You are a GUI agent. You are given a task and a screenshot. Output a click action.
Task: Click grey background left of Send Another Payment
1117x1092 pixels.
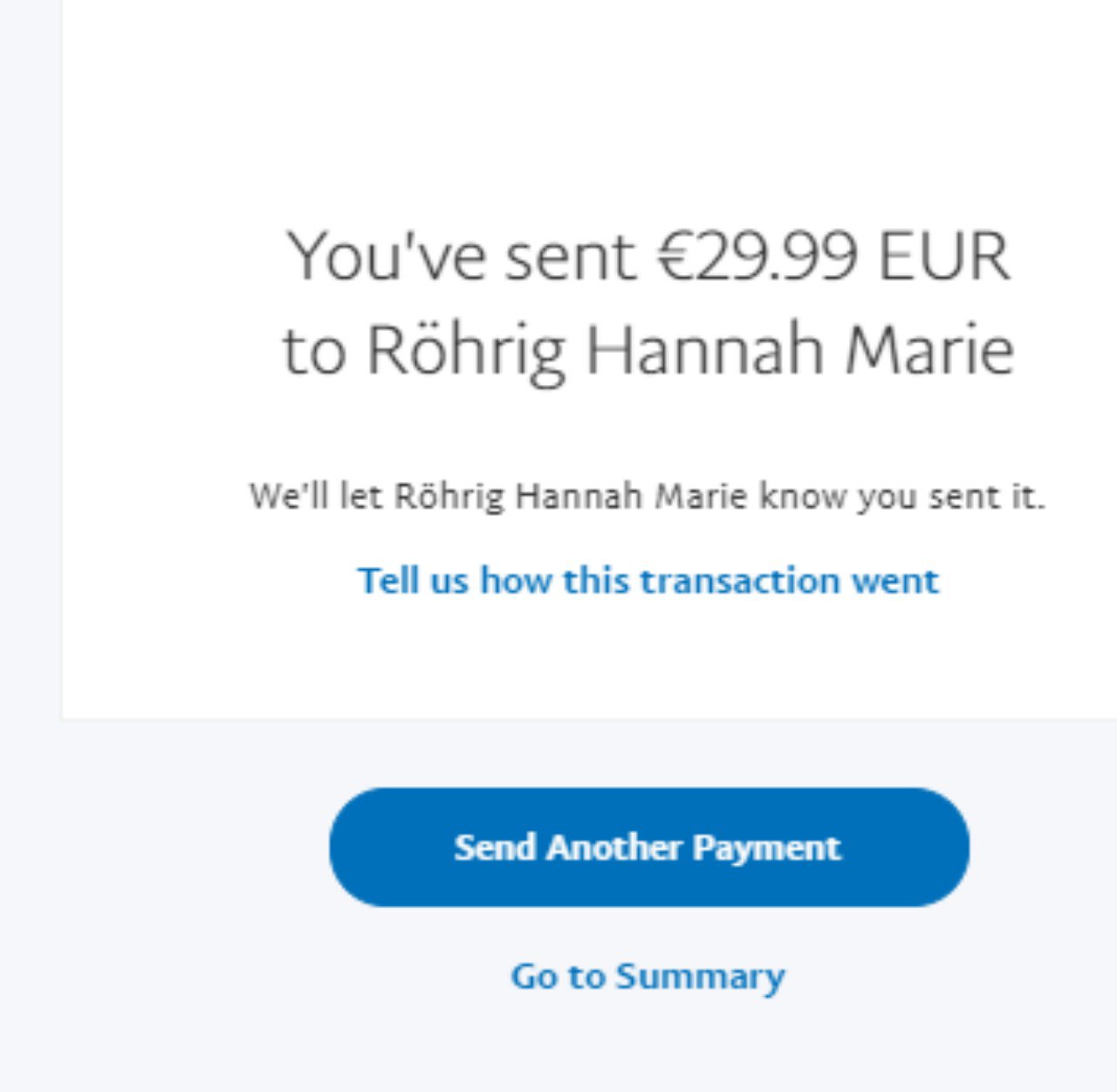[175, 847]
